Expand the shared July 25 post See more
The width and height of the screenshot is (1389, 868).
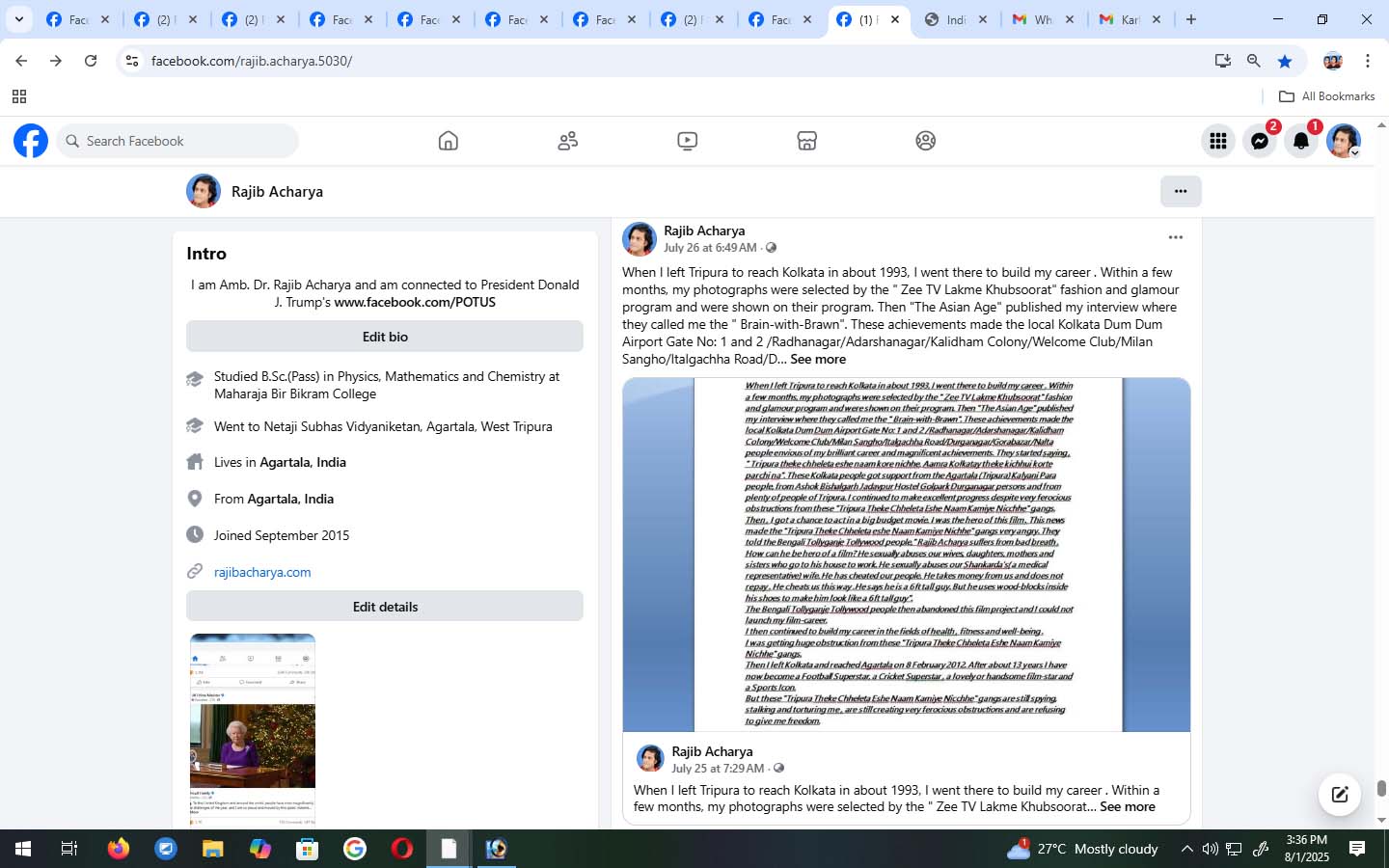pos(1128,806)
